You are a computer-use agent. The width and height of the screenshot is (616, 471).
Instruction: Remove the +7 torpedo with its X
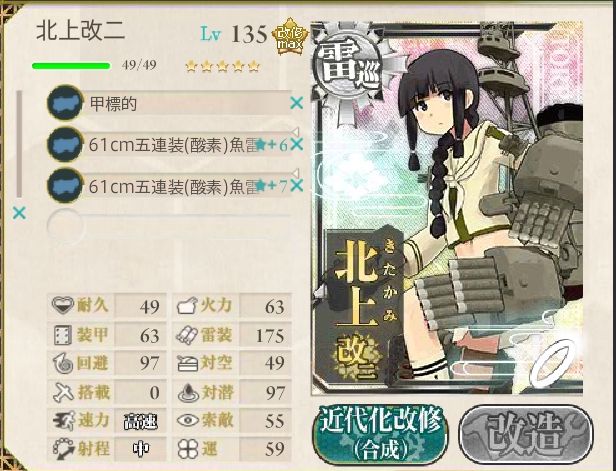(x=297, y=185)
